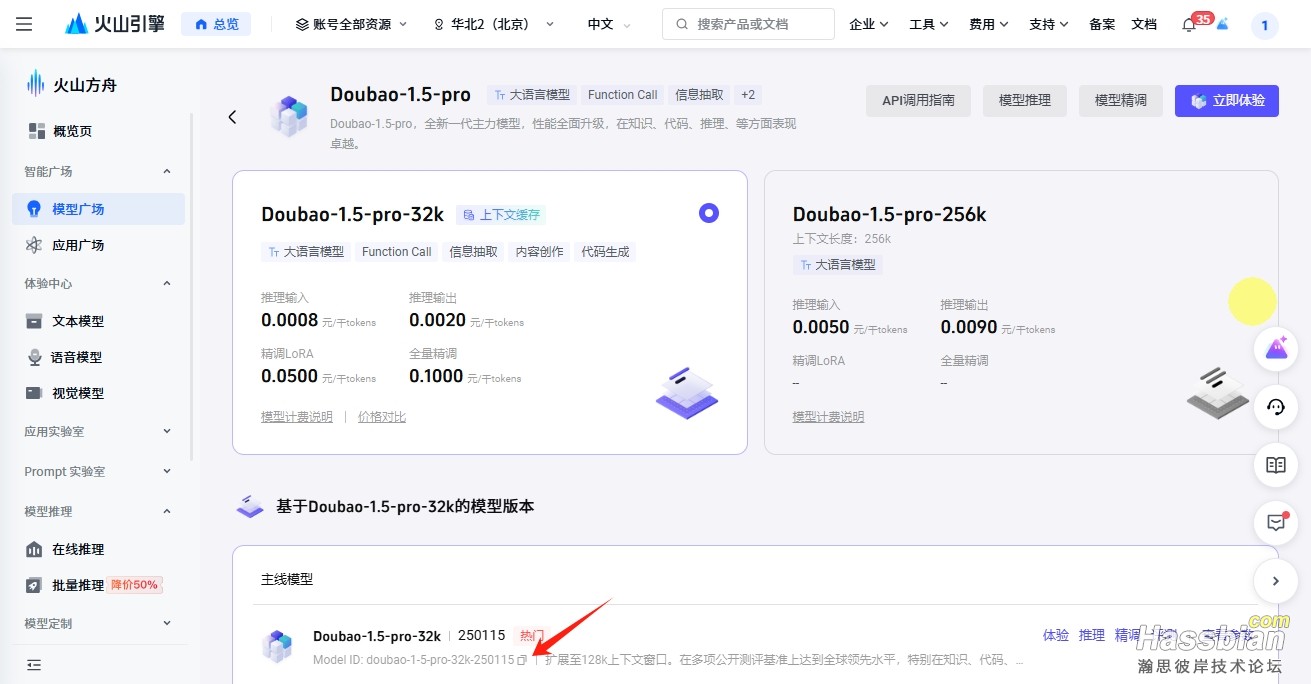Open the 价格对比 link
Screen dimensions: 1311x684
point(382,417)
